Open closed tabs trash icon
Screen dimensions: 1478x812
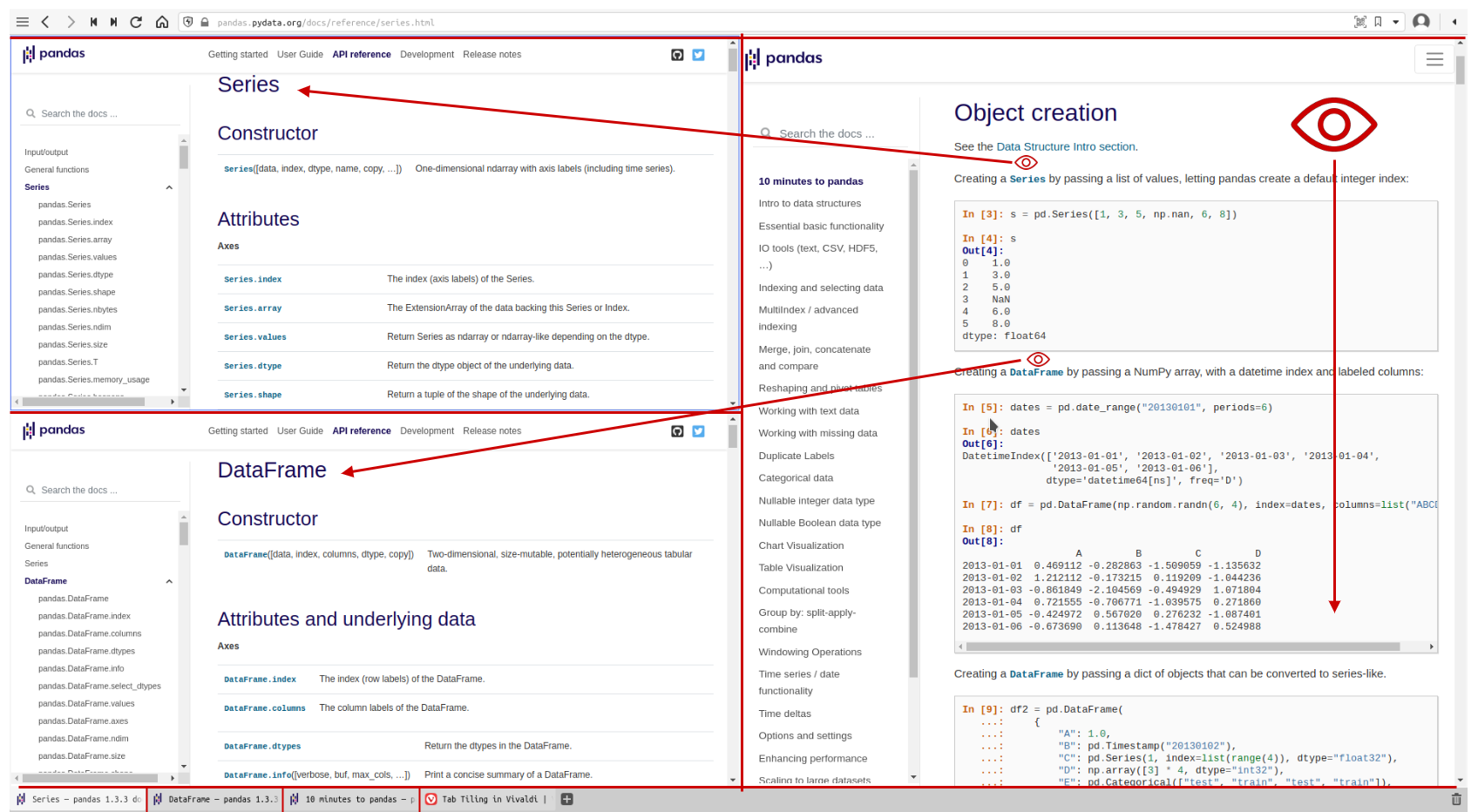click(x=1454, y=799)
